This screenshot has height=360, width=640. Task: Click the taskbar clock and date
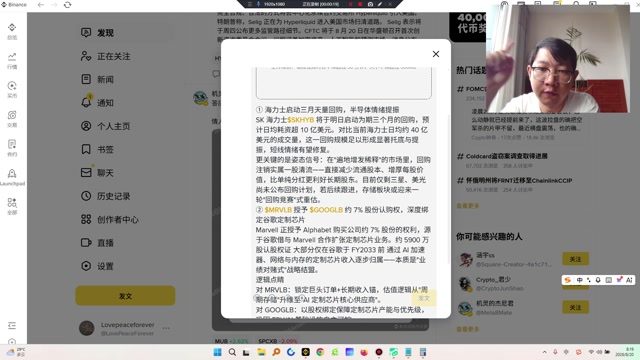(x=624, y=352)
